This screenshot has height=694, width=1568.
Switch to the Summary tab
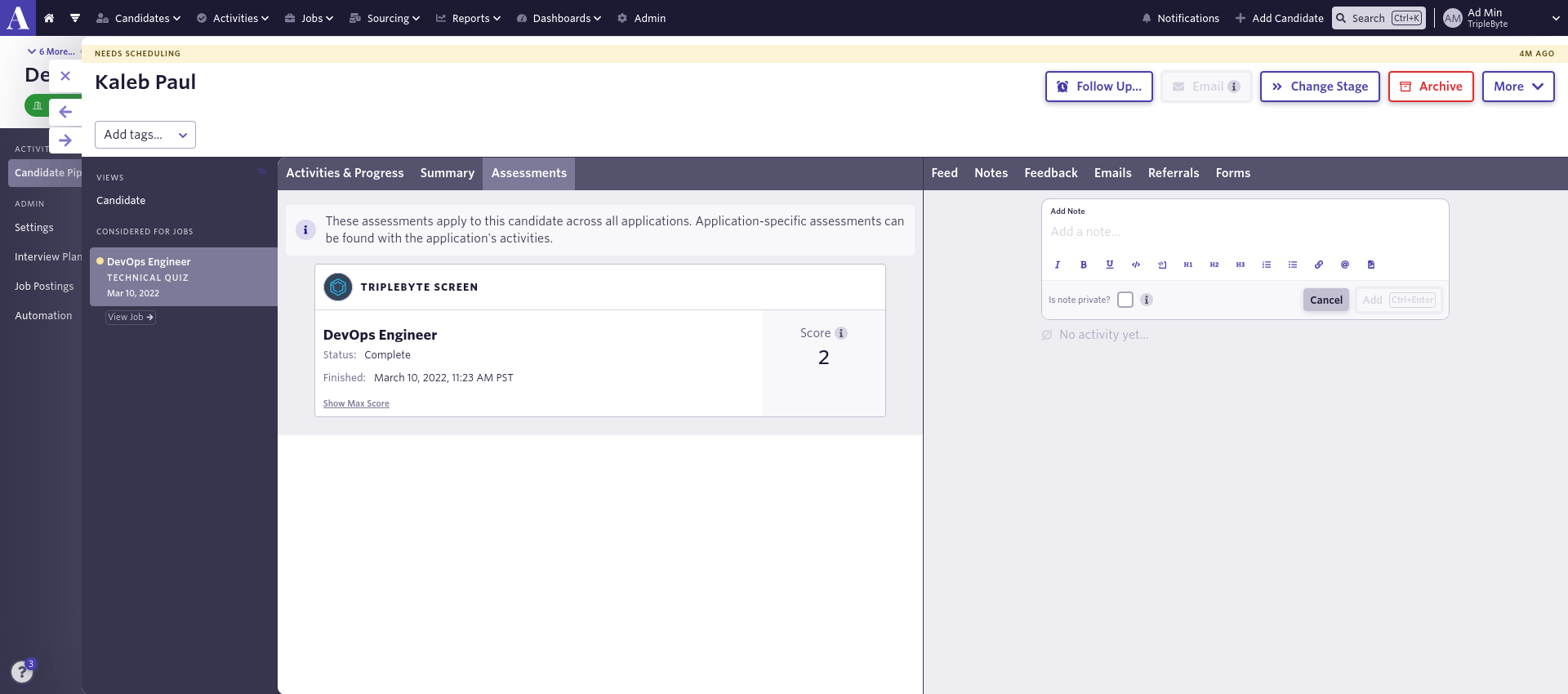click(447, 173)
